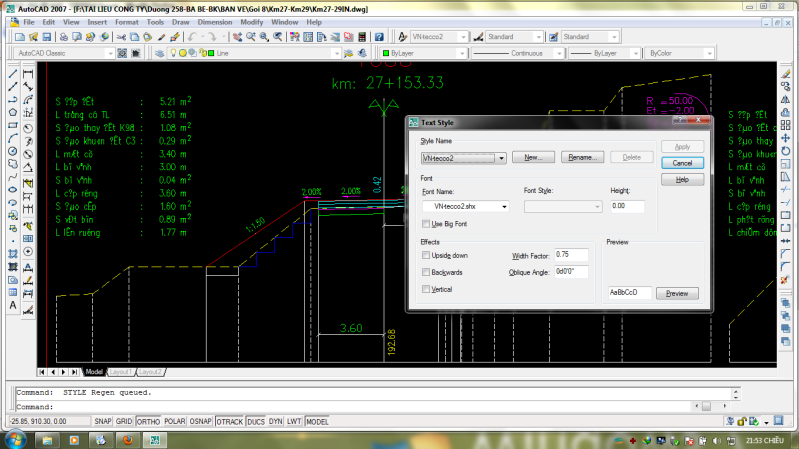Click the Workspace Settings gear icon
Screen dimensions: 799x449
coord(122,53)
